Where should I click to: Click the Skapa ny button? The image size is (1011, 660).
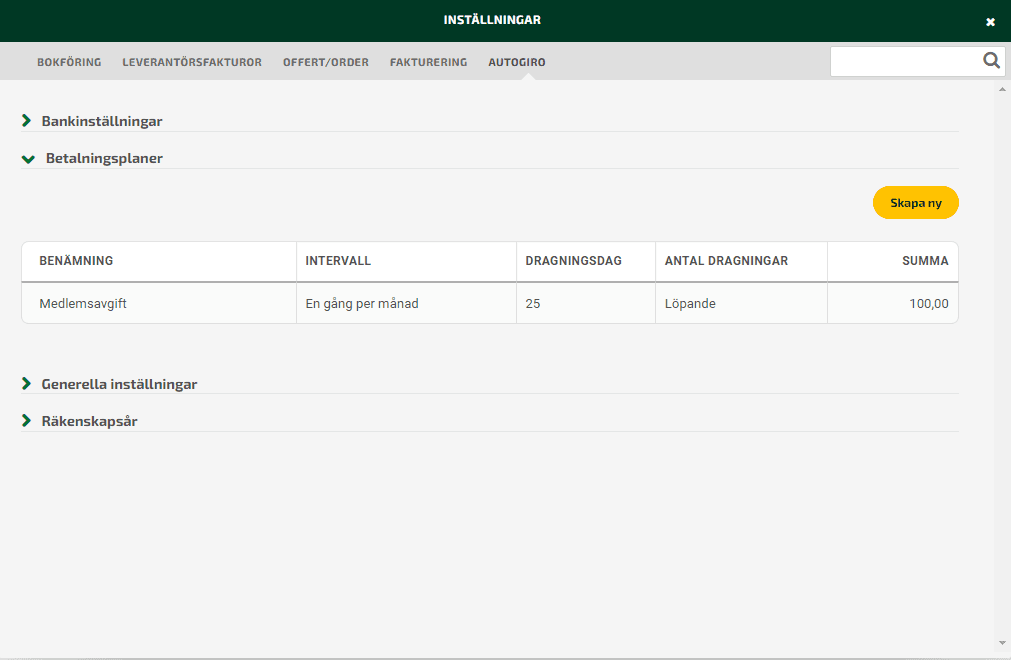pos(916,203)
